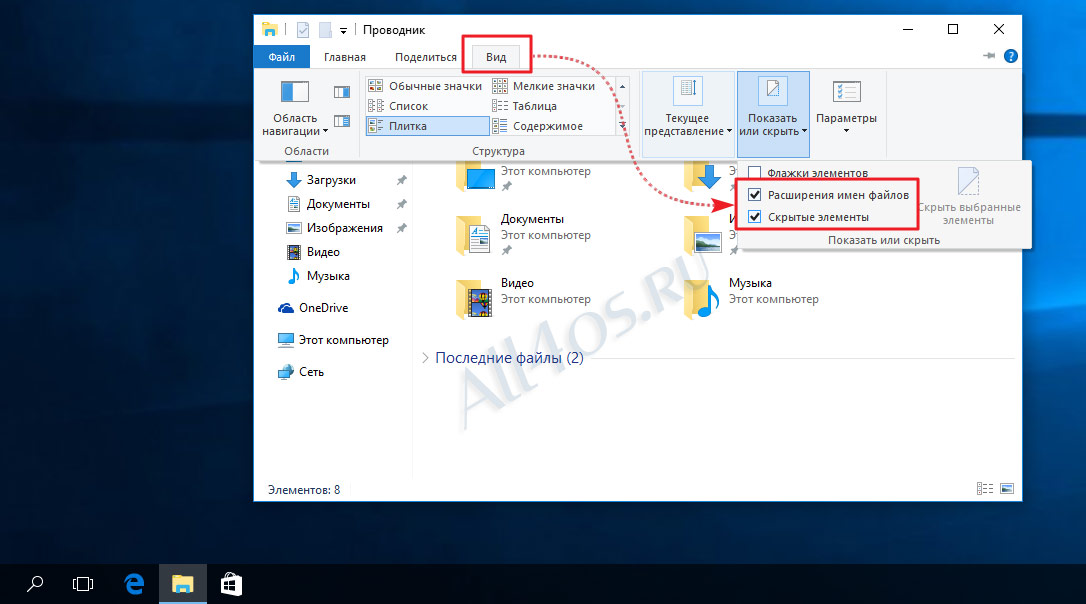This screenshot has height=604, width=1086.
Task: Open the Файл menu tab
Action: pyautogui.click(x=282, y=57)
